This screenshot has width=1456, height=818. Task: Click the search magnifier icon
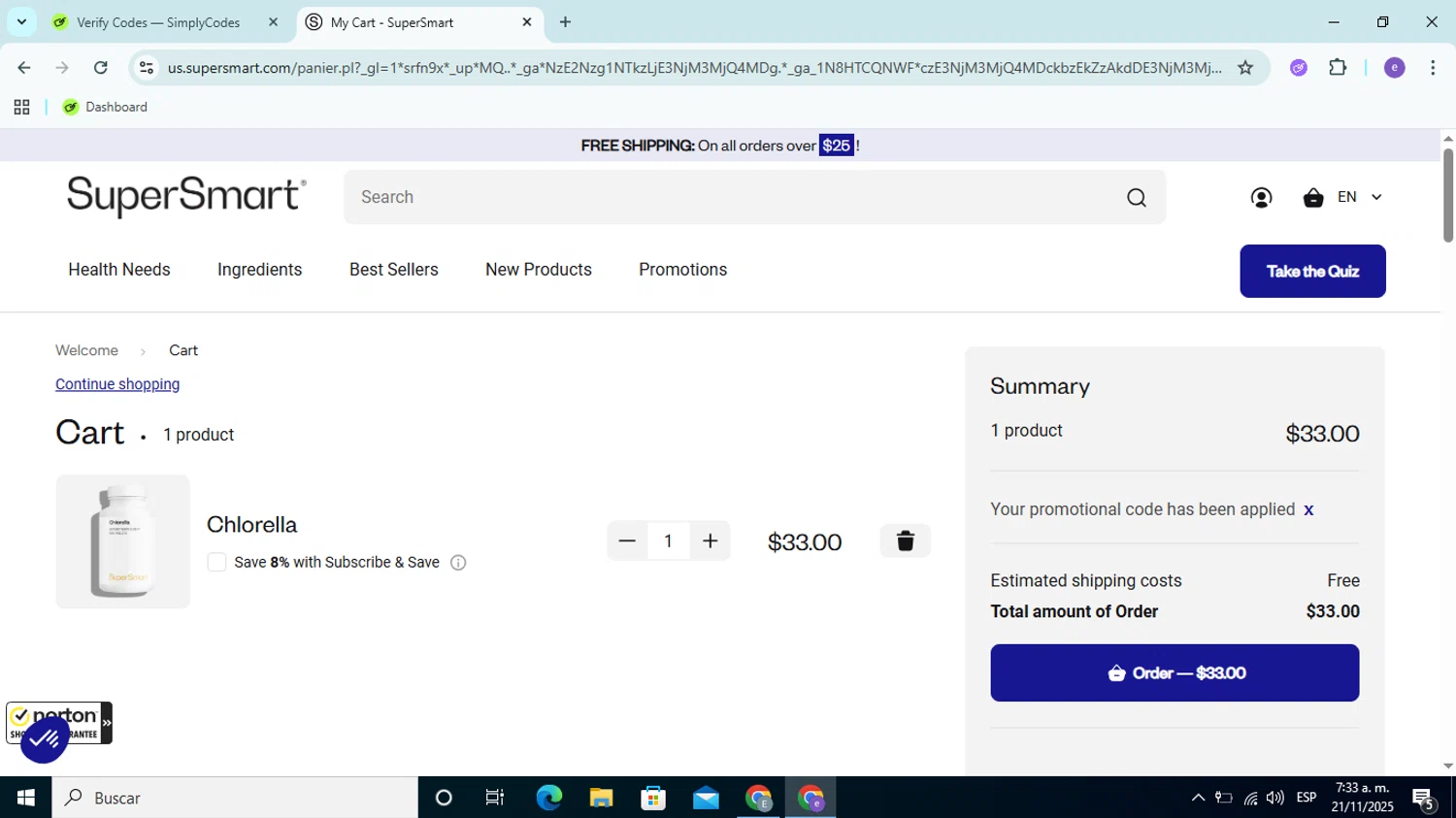tap(1137, 198)
